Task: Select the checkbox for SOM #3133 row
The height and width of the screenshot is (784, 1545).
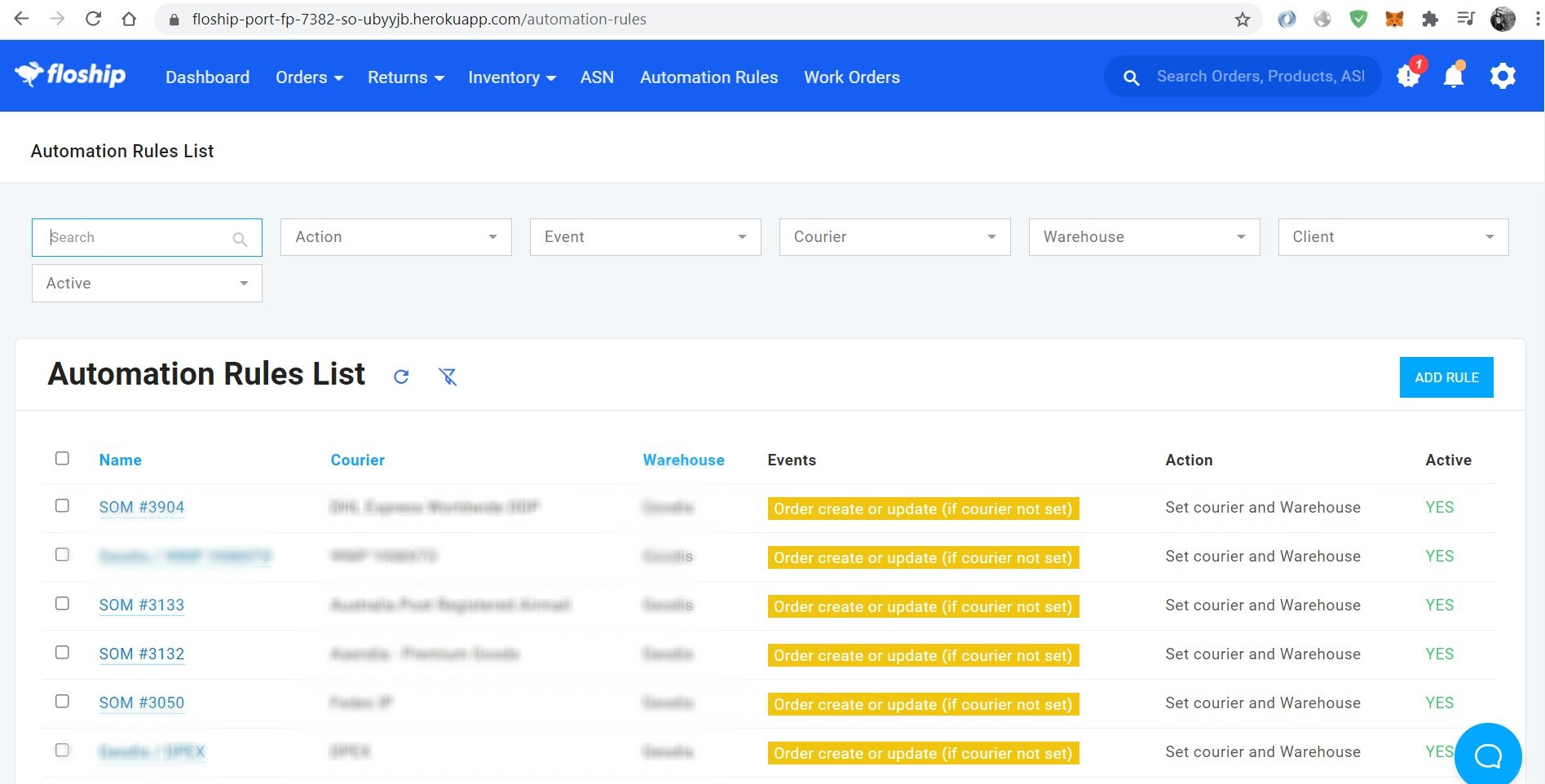Action: [x=62, y=603]
